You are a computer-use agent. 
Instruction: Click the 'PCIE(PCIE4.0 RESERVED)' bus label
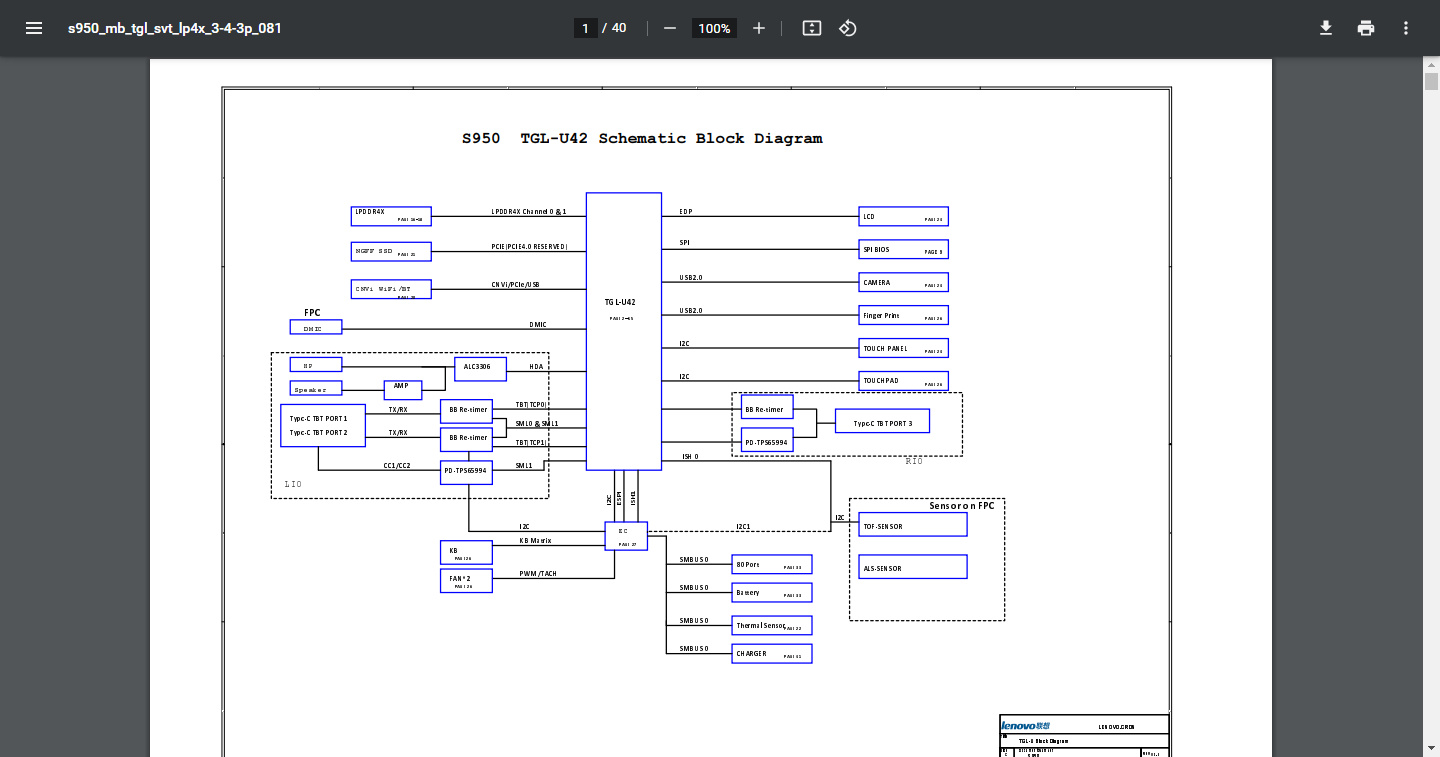pyautogui.click(x=529, y=246)
